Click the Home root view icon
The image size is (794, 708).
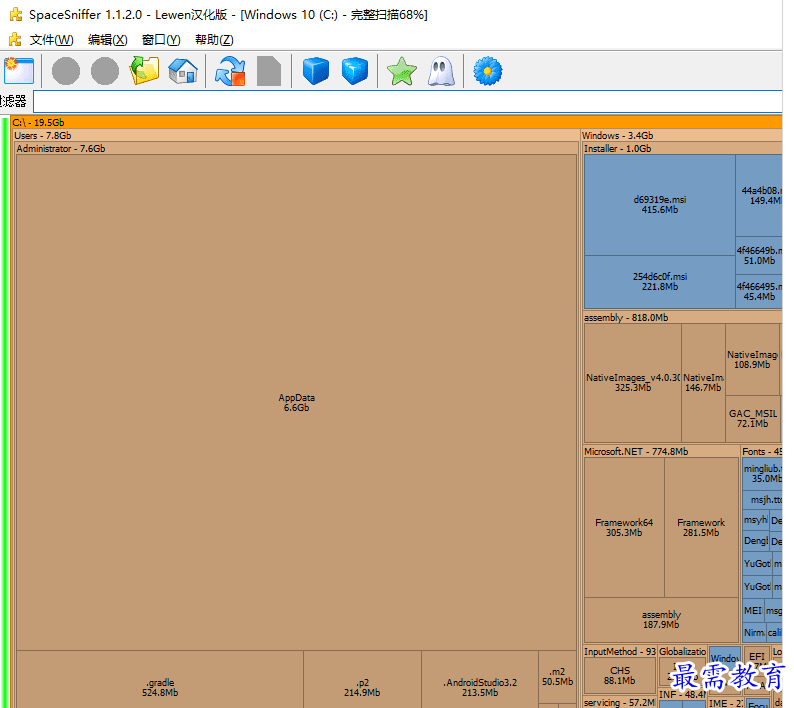click(x=183, y=70)
